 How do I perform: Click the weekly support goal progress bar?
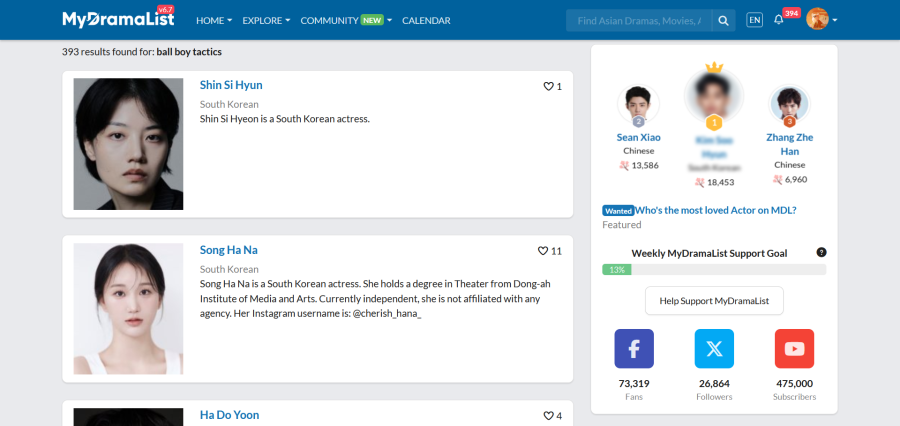point(714,270)
